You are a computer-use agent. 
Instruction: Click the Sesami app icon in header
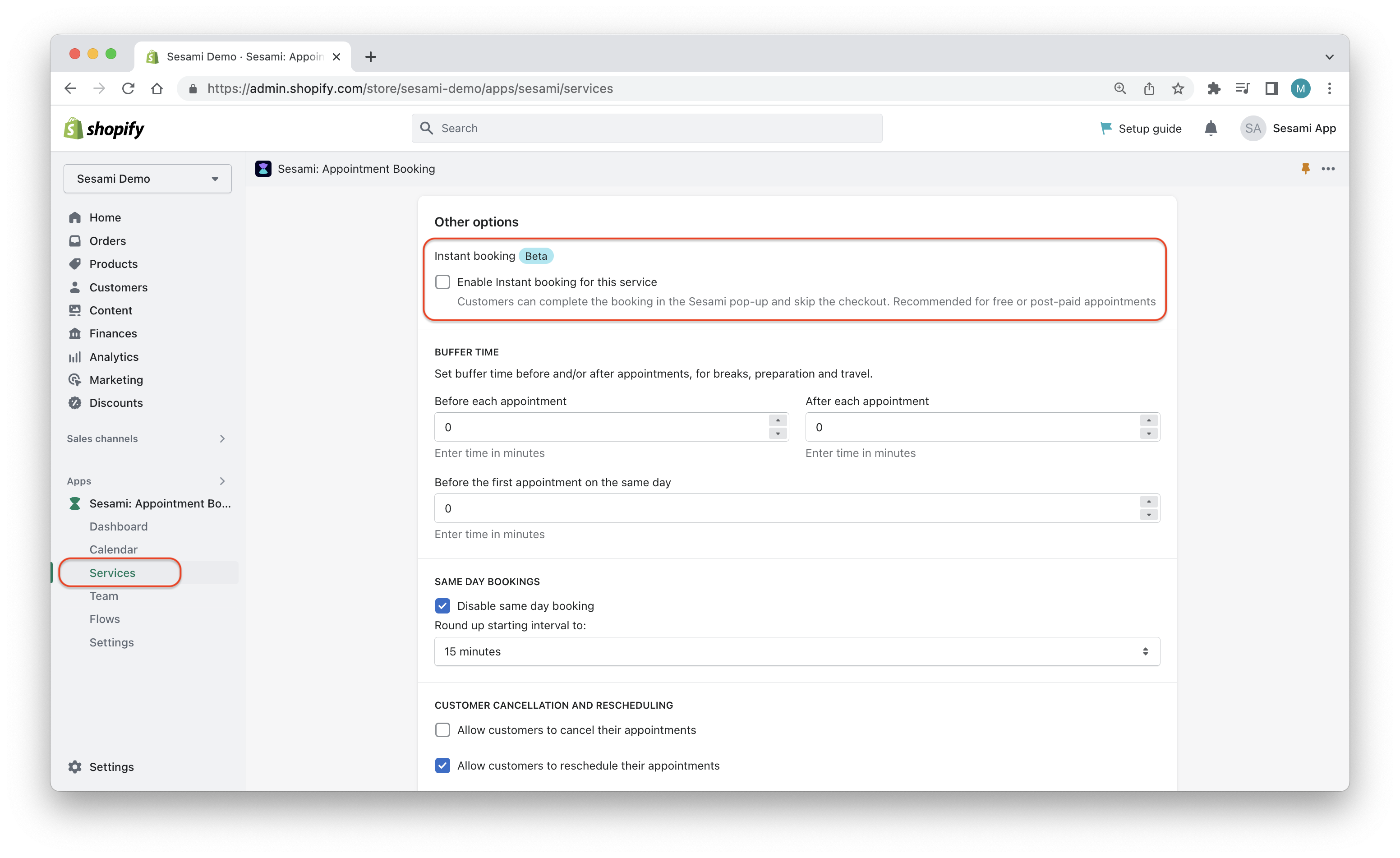tap(263, 169)
